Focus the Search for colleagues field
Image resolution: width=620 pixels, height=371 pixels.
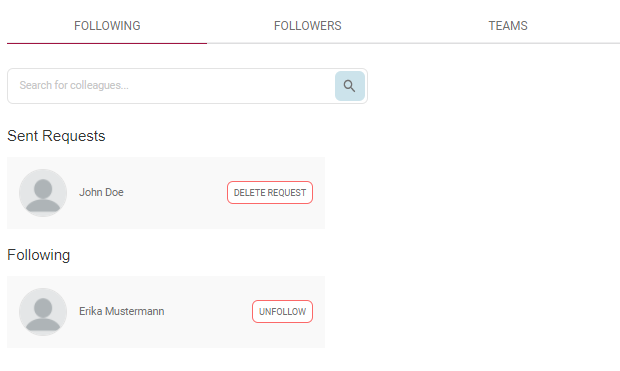click(171, 86)
